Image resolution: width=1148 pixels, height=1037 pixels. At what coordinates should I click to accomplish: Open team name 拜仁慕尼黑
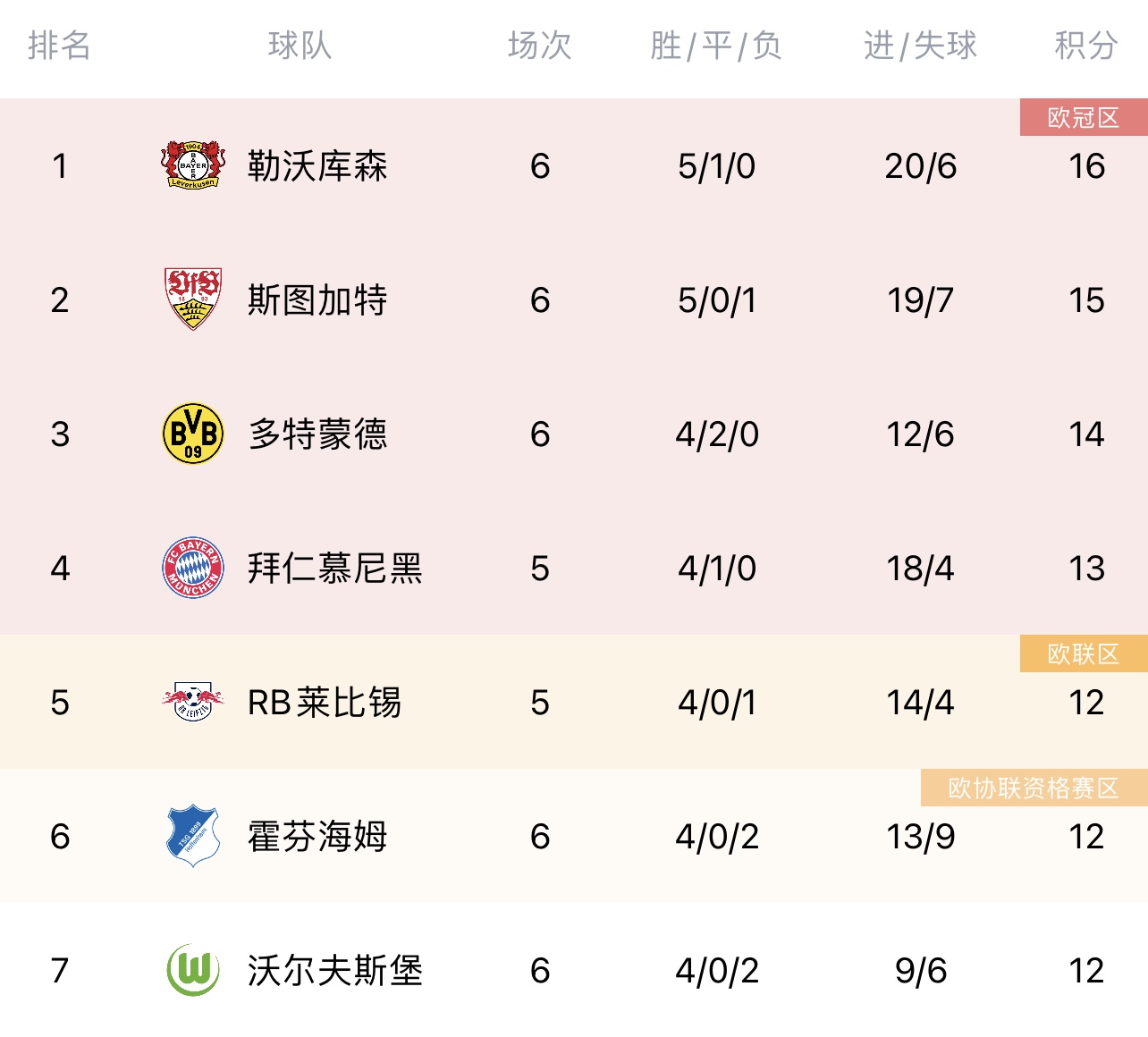[334, 569]
